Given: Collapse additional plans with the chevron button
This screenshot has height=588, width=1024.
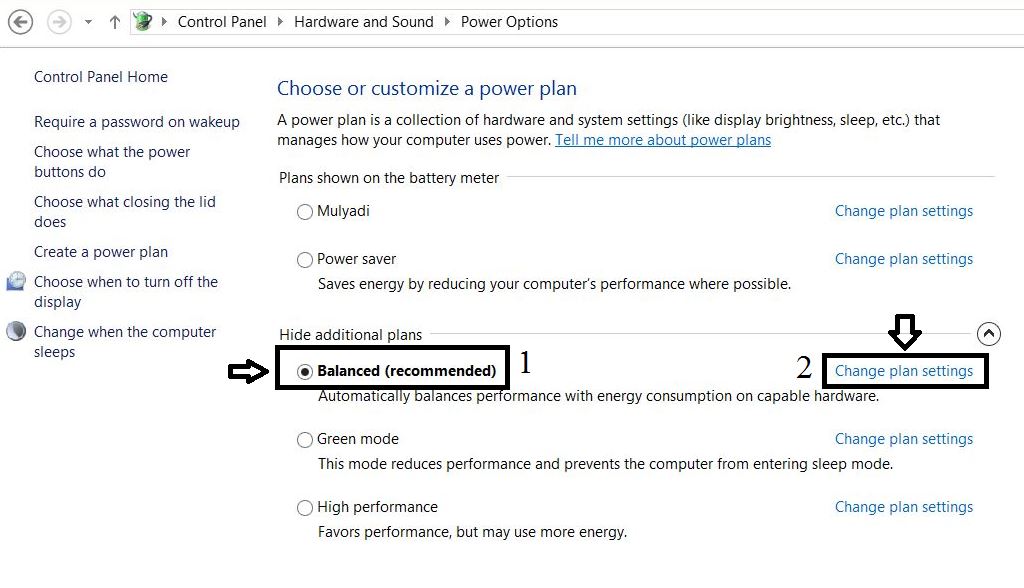Looking at the screenshot, I should tap(987, 334).
